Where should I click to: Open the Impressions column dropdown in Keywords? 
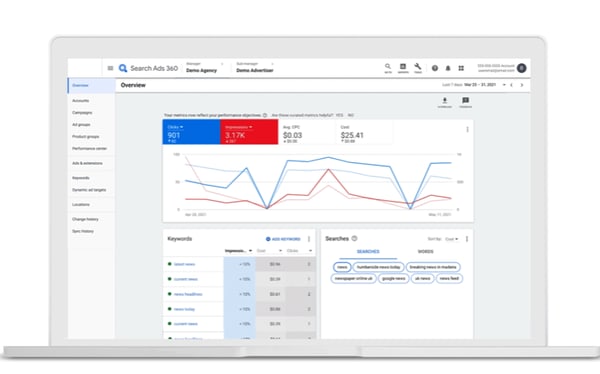tap(250, 251)
